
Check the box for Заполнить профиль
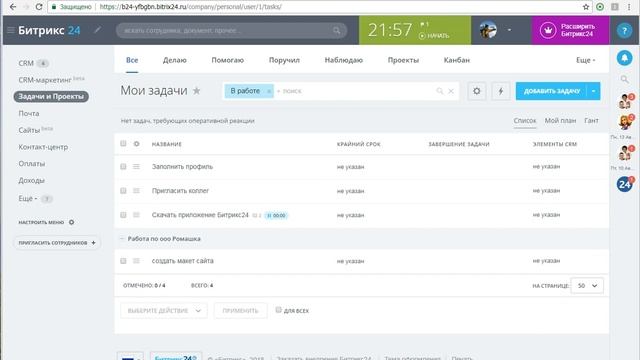coord(123,167)
